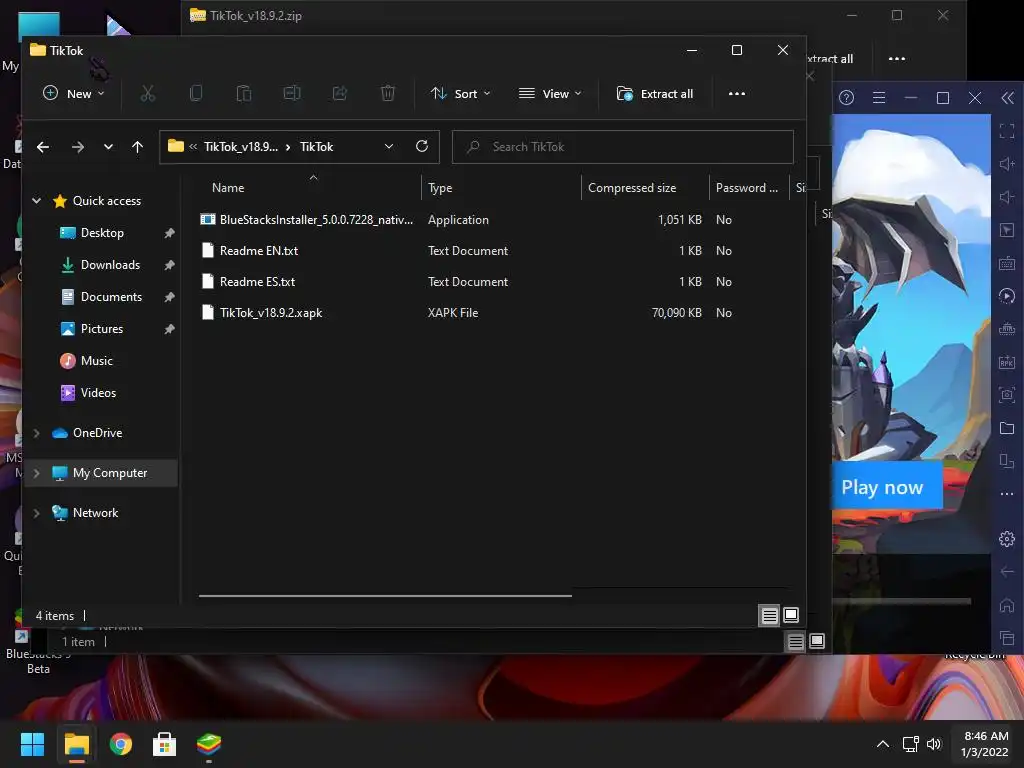Open the New dropdown button
The width and height of the screenshot is (1024, 768).
[x=73, y=93]
